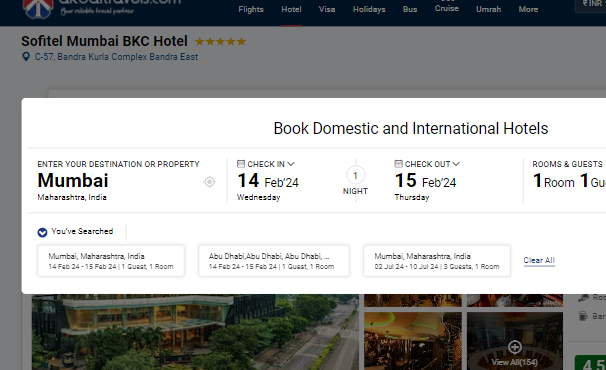Open the View All(154) photos thumbnail
Viewport: 606px width, 370px height.
pos(515,341)
